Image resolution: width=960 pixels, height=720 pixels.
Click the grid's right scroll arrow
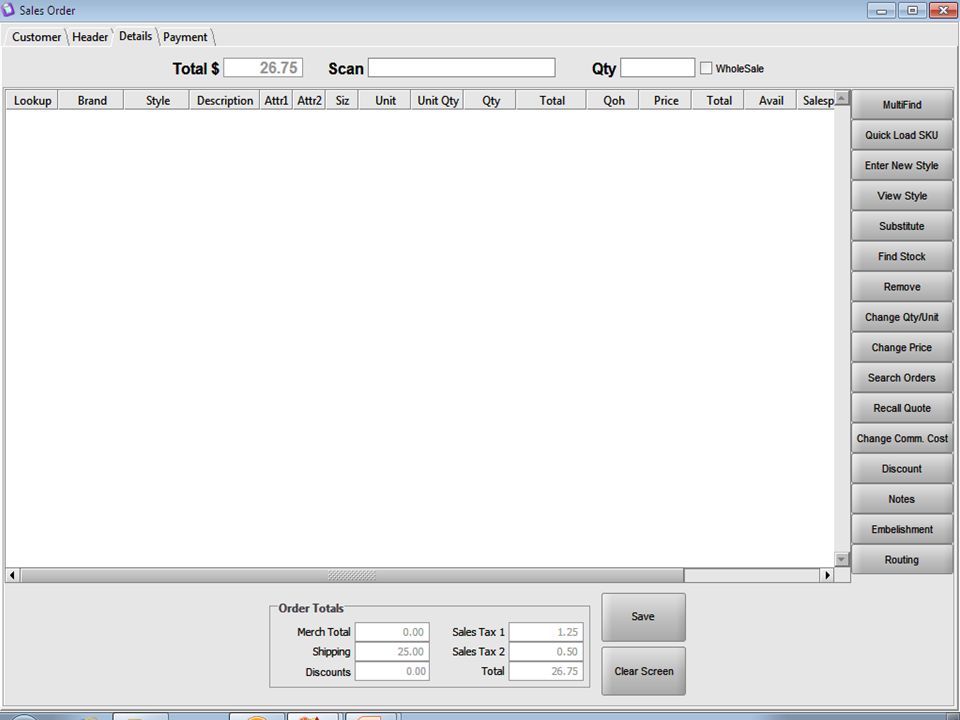pos(827,575)
